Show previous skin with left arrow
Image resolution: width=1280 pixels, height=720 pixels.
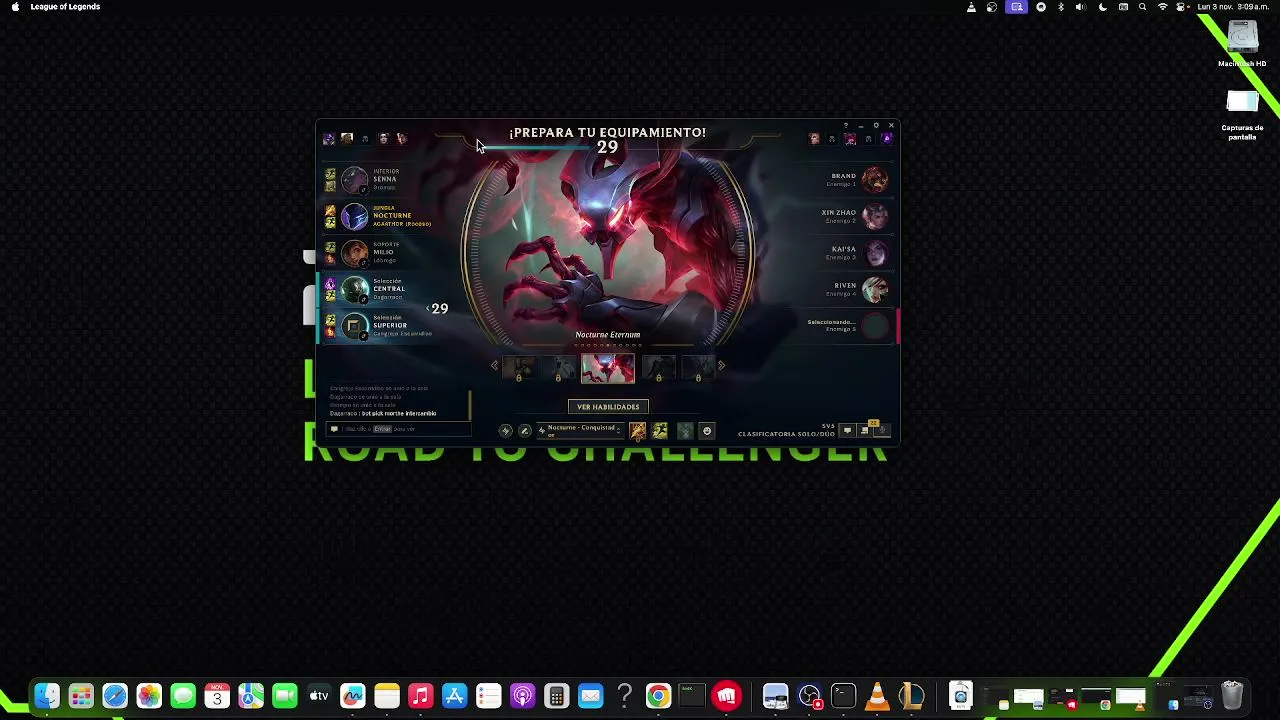(x=494, y=366)
